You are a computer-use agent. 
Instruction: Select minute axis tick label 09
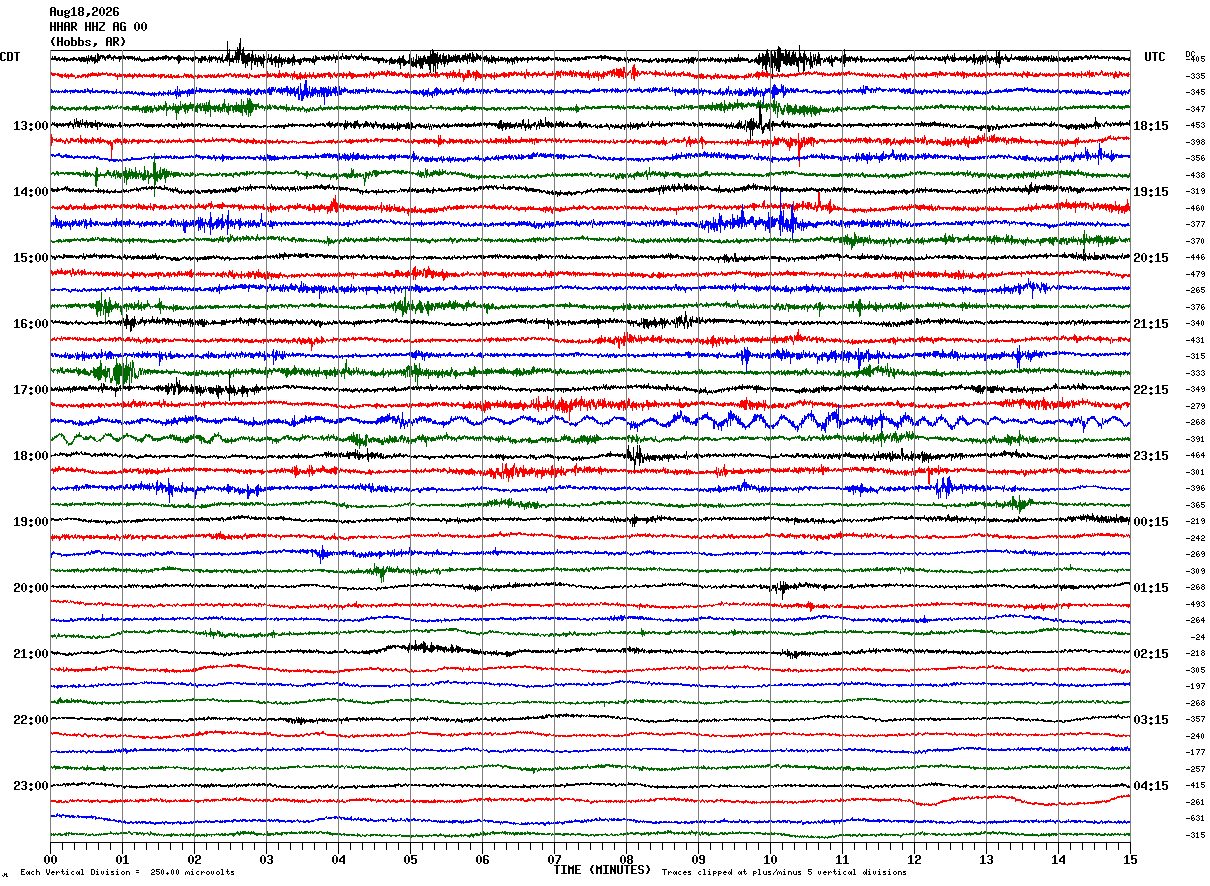click(x=698, y=860)
